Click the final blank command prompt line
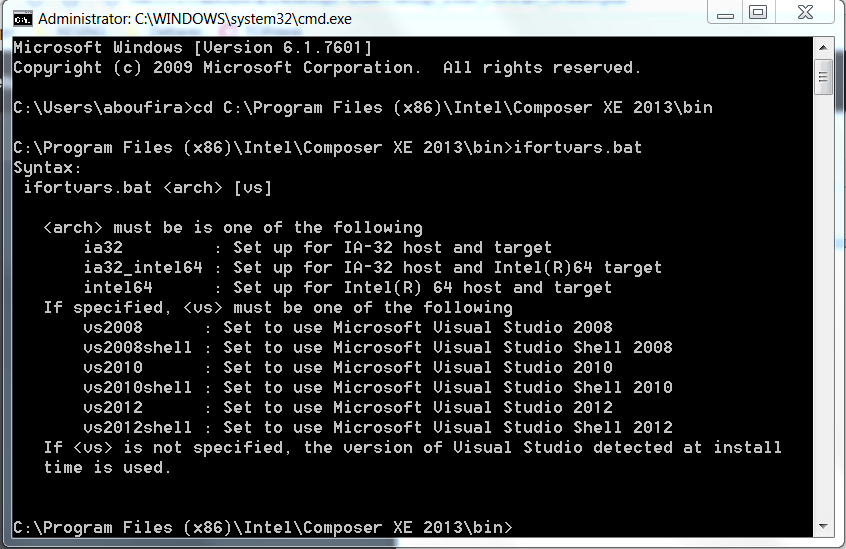The width and height of the screenshot is (846, 549). (x=263, y=527)
